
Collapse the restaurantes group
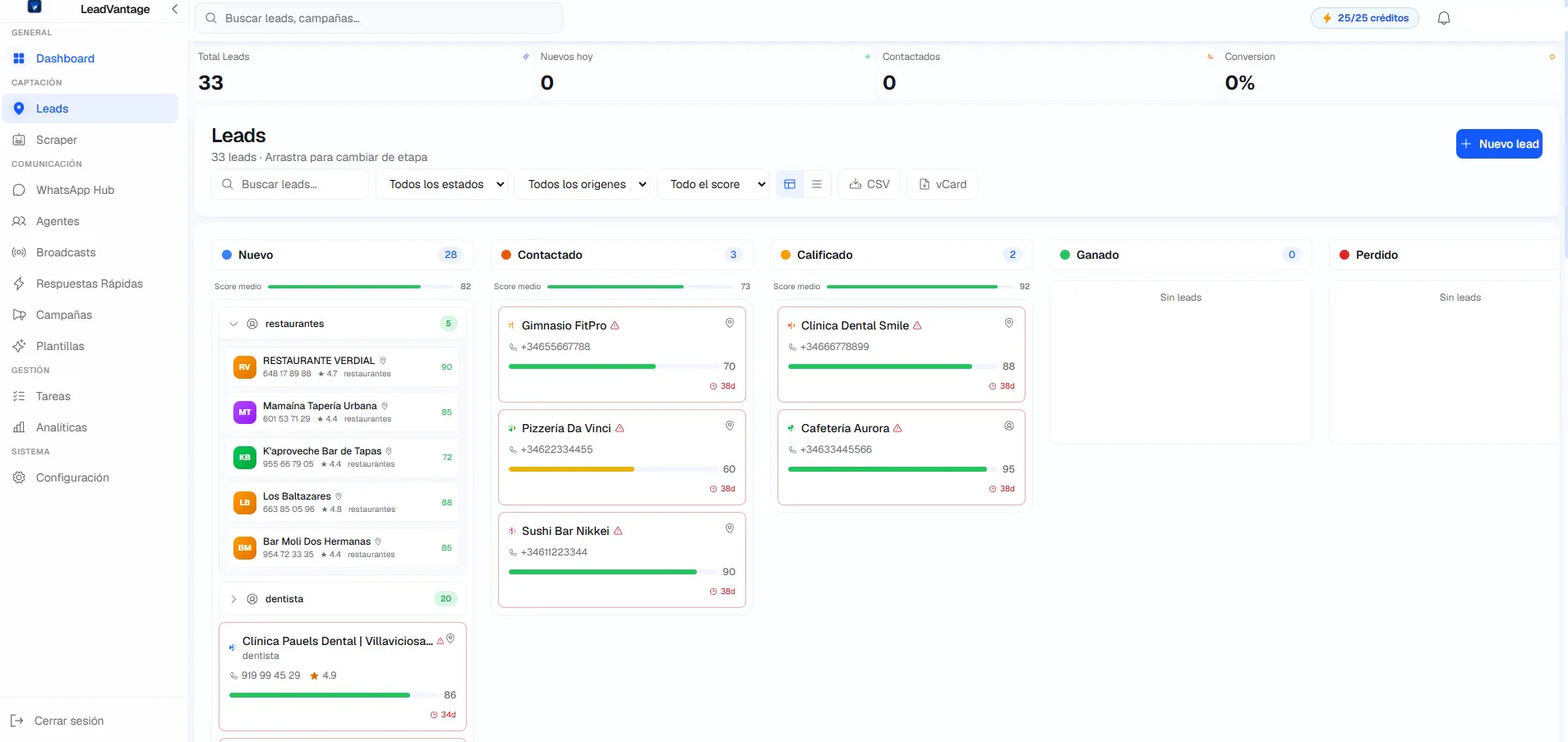233,324
